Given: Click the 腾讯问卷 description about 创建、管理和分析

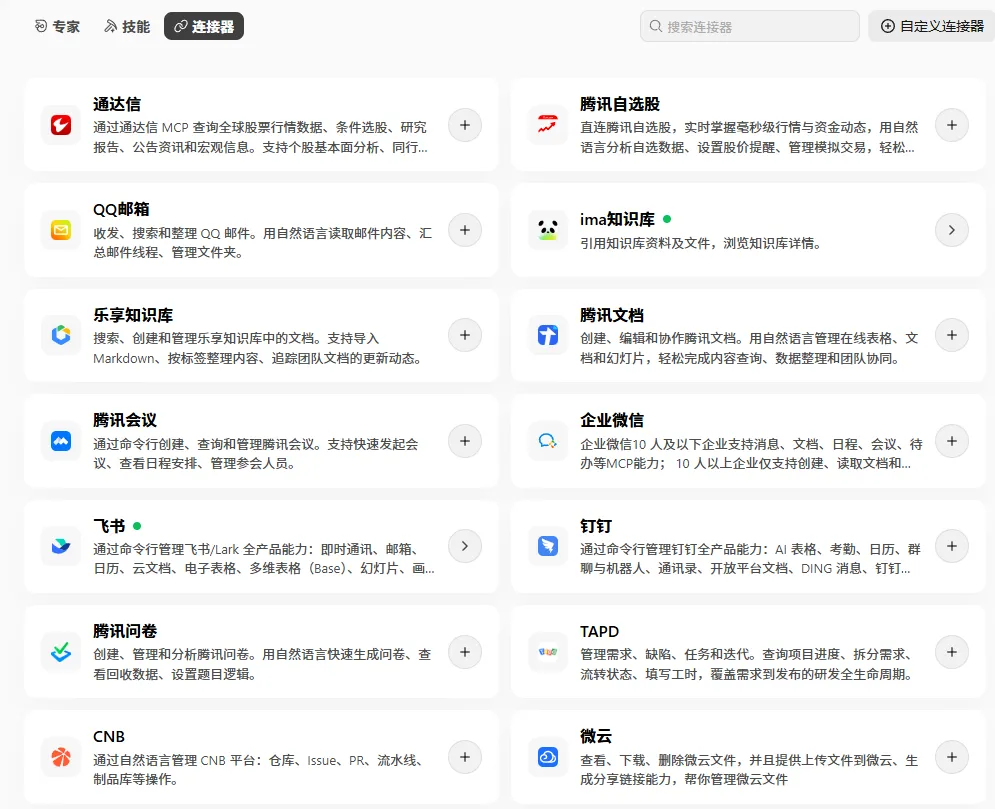Looking at the screenshot, I should click(x=262, y=664).
